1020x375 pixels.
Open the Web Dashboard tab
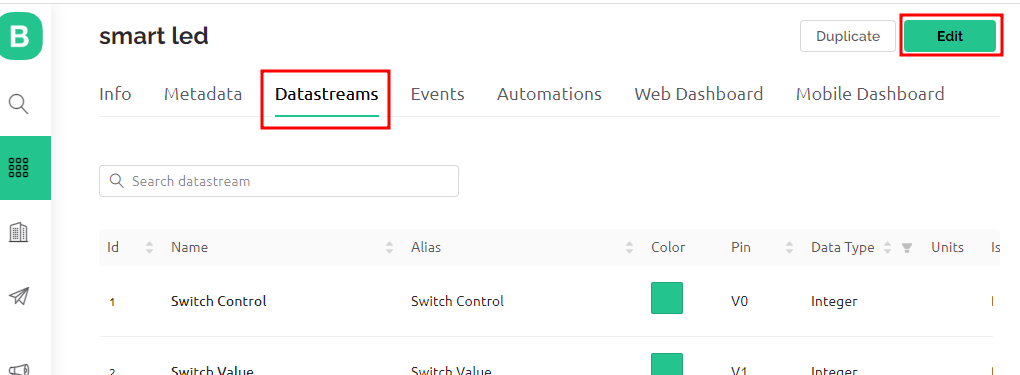(699, 94)
